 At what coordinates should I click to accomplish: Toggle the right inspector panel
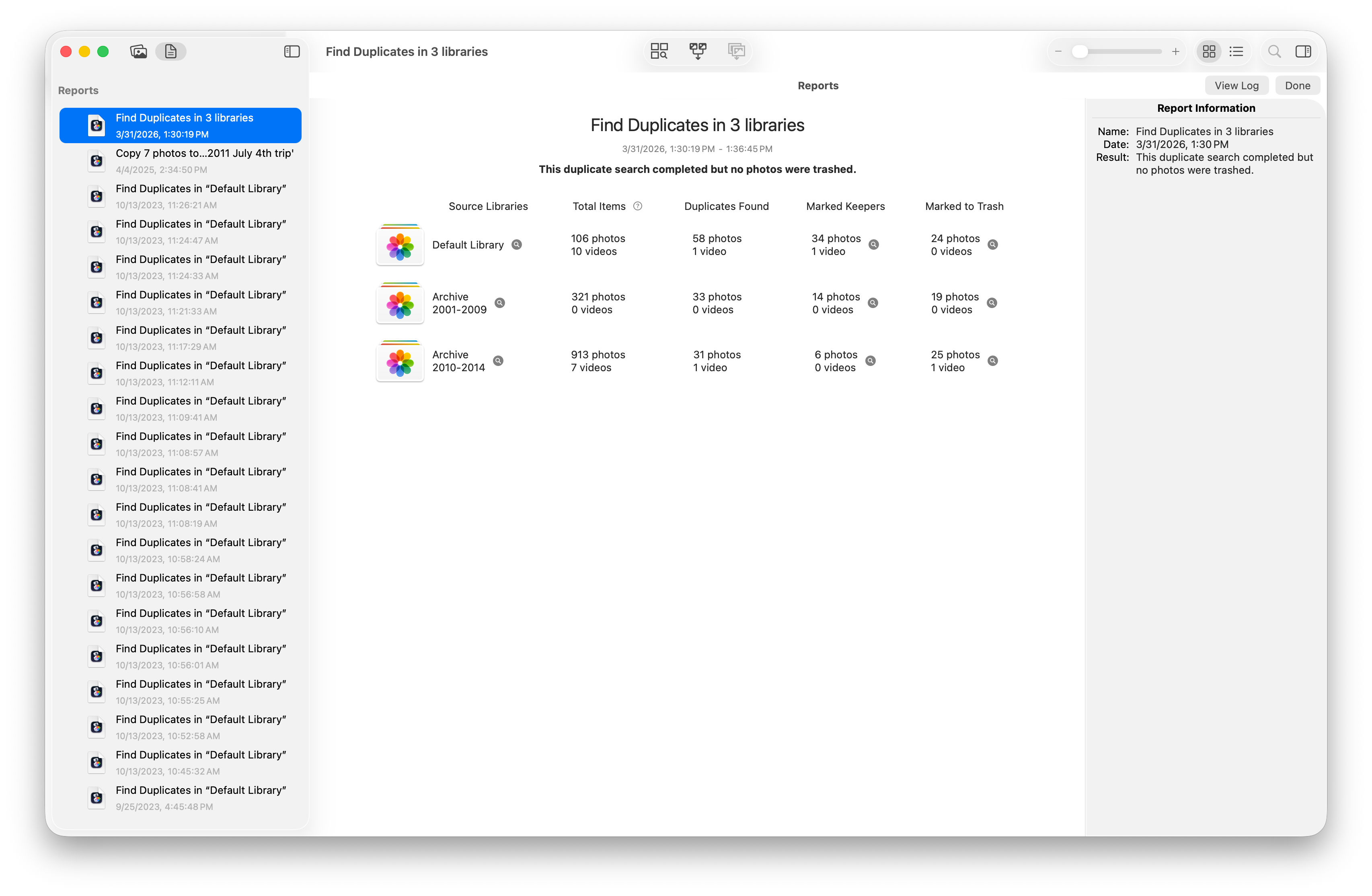pos(1303,52)
